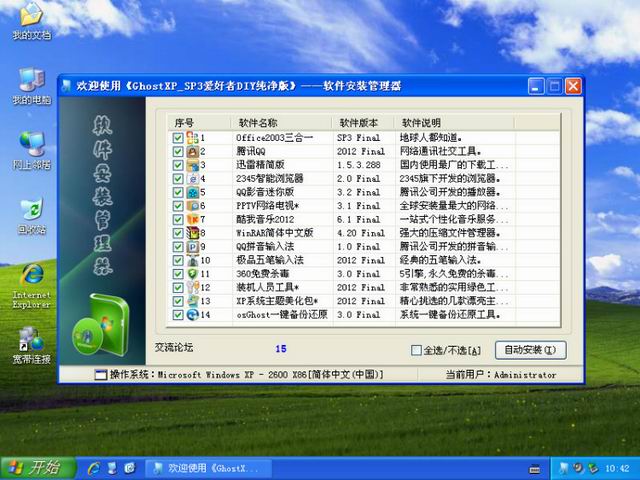Viewport: 640px width, 480px height.
Task: Click the 迅雷精简版 row icon
Action: [192, 165]
